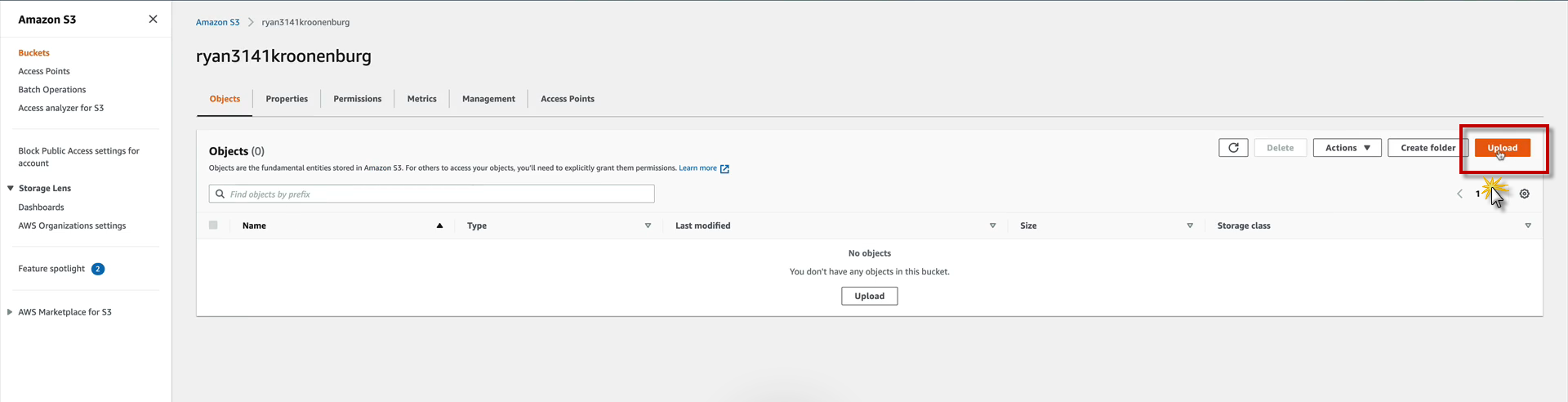Toggle the select-all objects checkbox
The image size is (1568, 402).
pos(213,226)
